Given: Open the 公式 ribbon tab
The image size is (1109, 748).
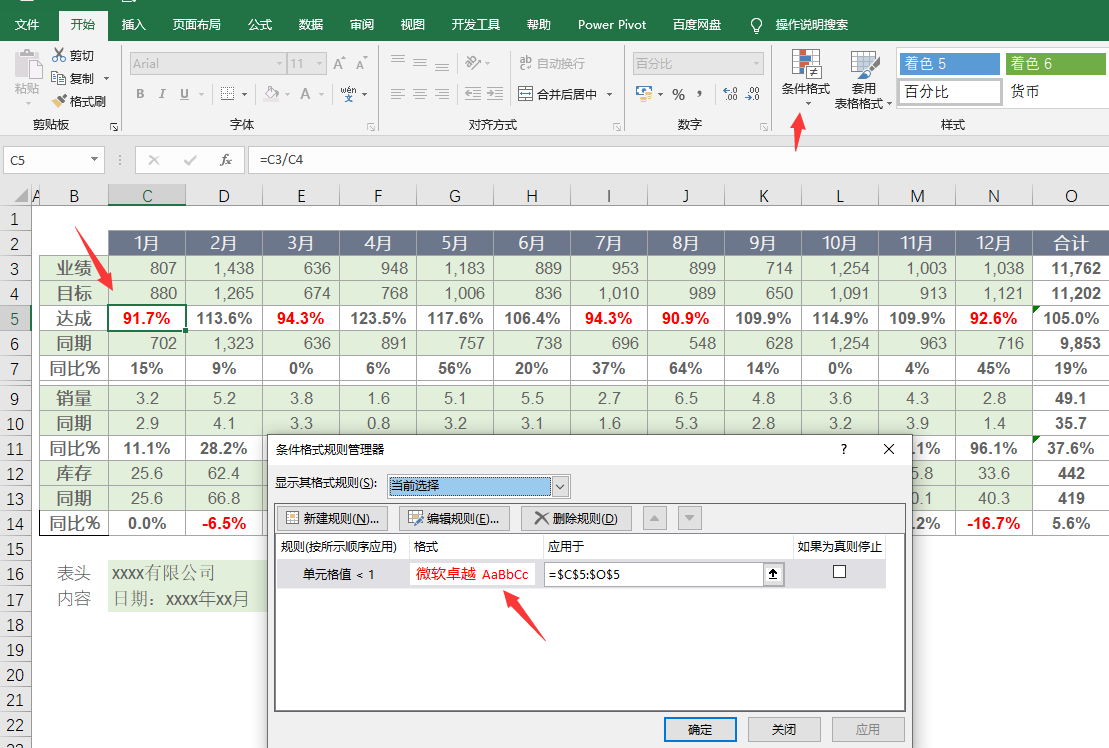Looking at the screenshot, I should 260,25.
